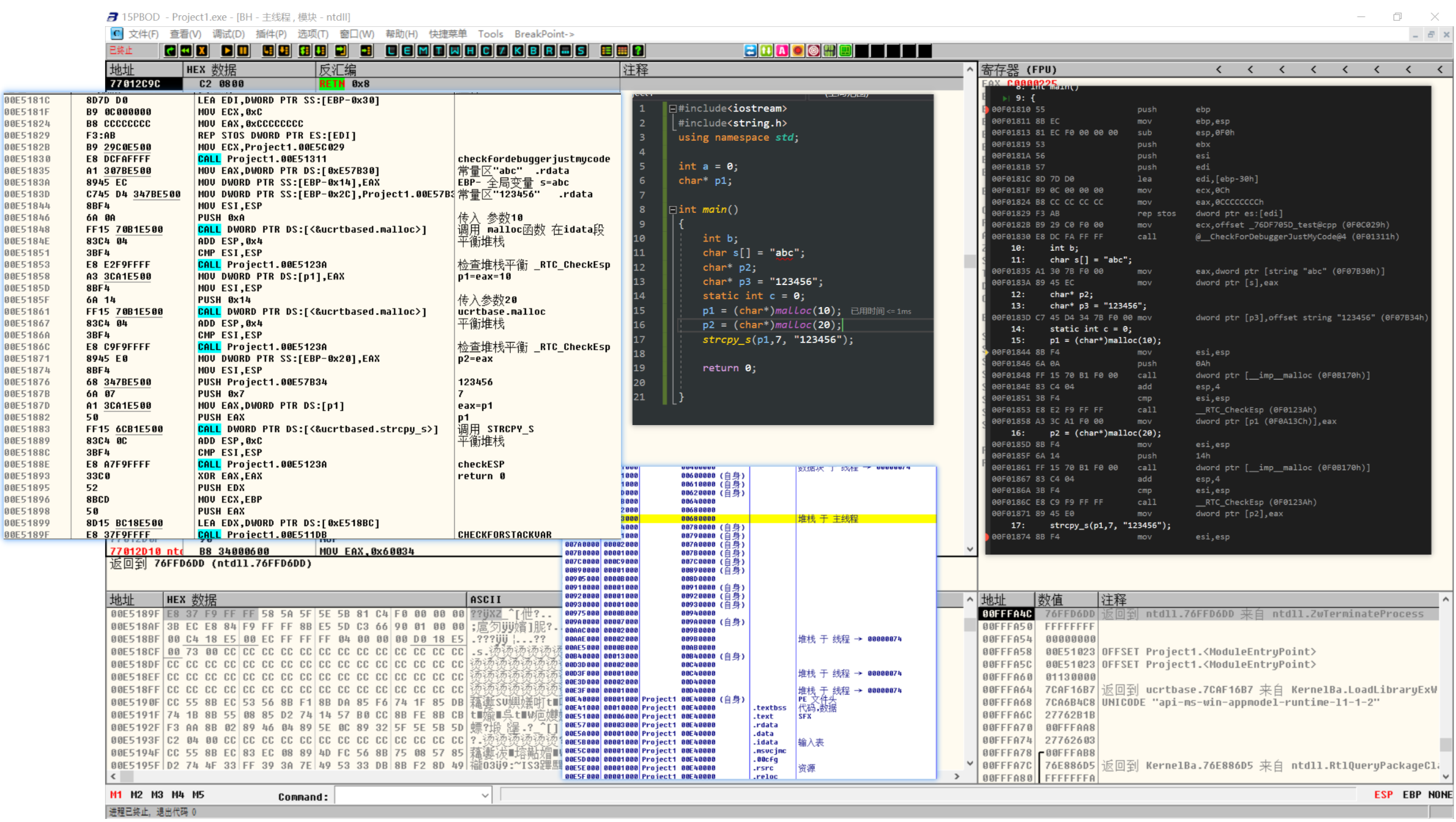
Task: Collapse the #include block in code editor
Action: point(672,108)
